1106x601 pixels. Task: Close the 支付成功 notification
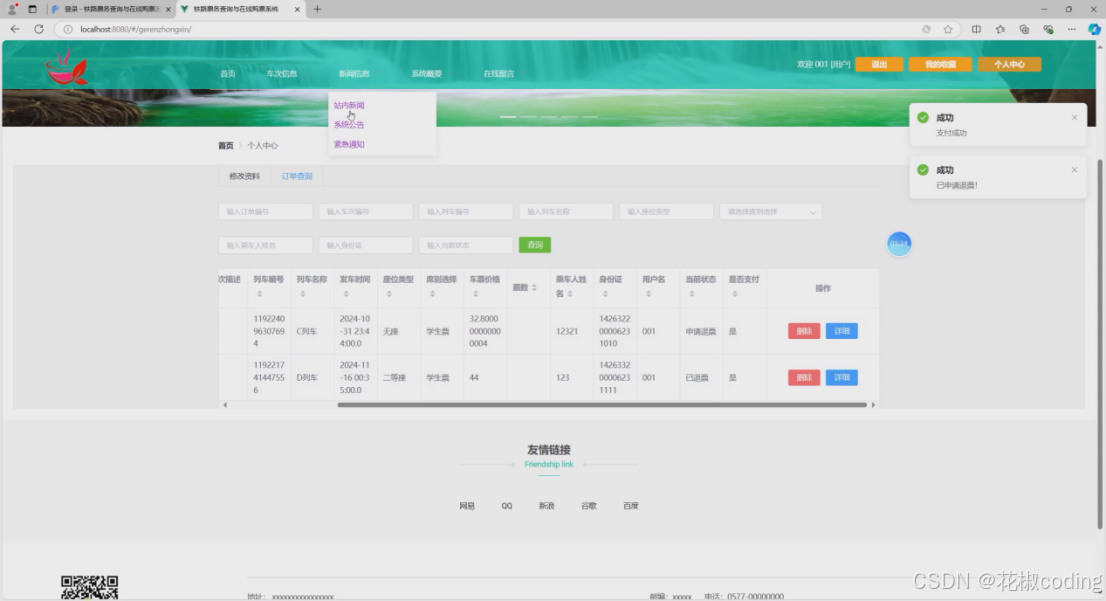[x=1074, y=118]
